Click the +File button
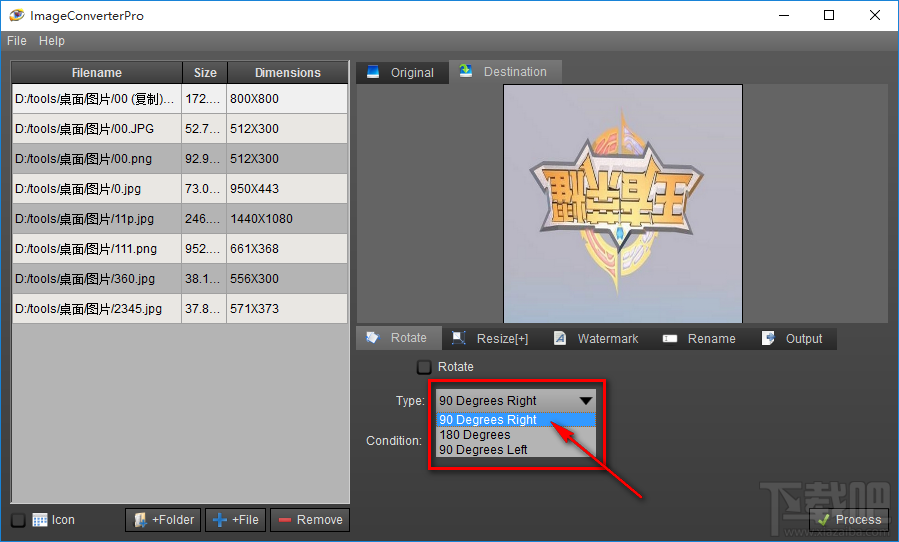 pos(236,520)
